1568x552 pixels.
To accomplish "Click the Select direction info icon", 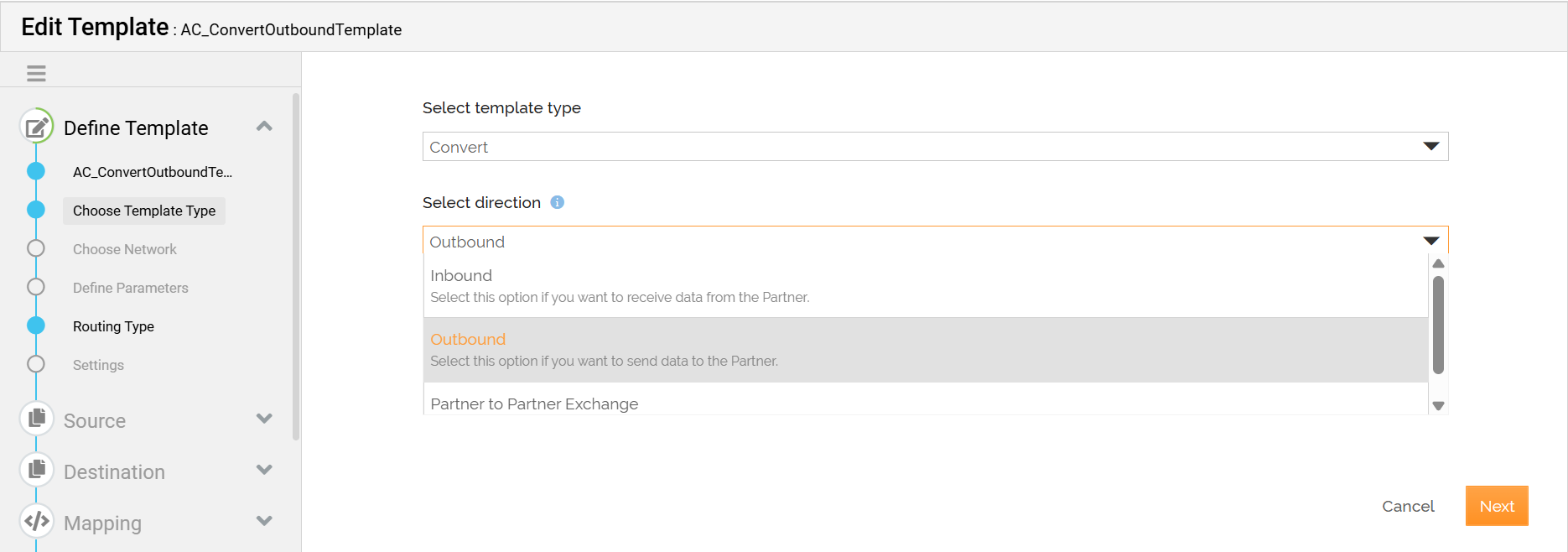I will click(x=557, y=202).
